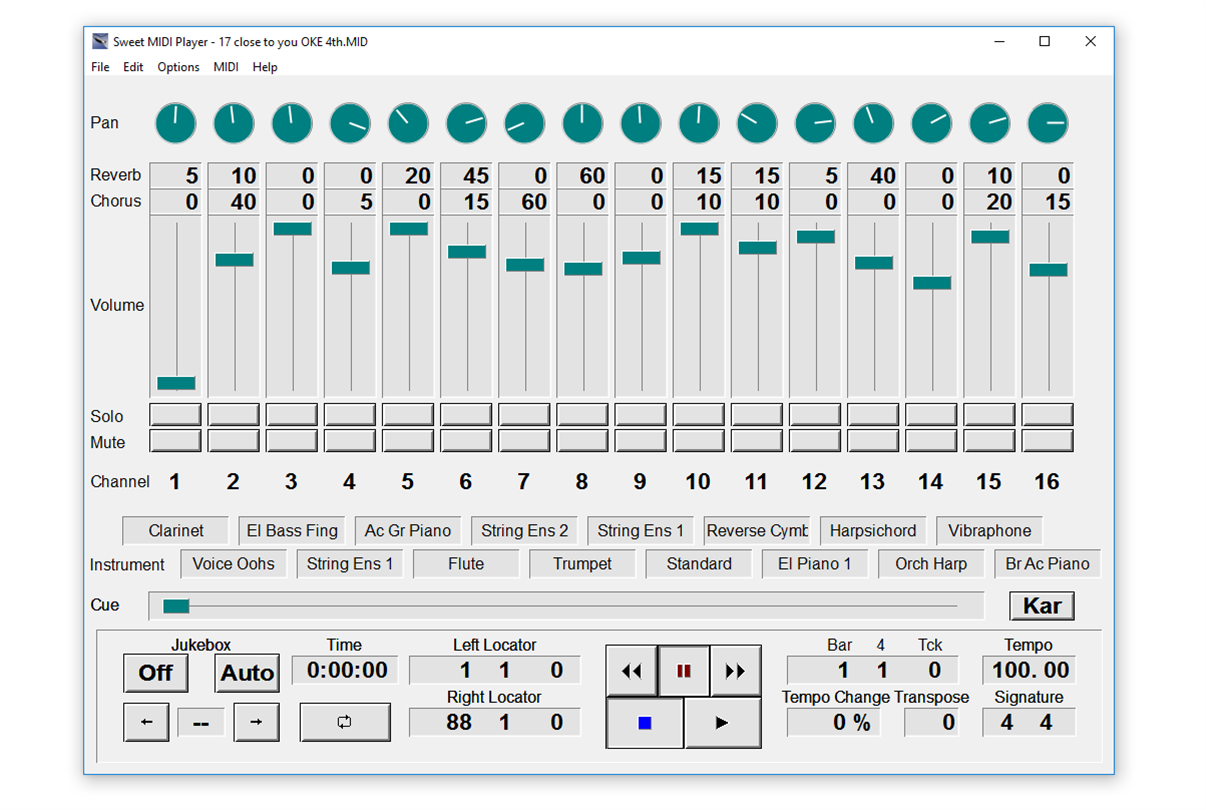Click the Jukebox Auto button

pos(247,673)
